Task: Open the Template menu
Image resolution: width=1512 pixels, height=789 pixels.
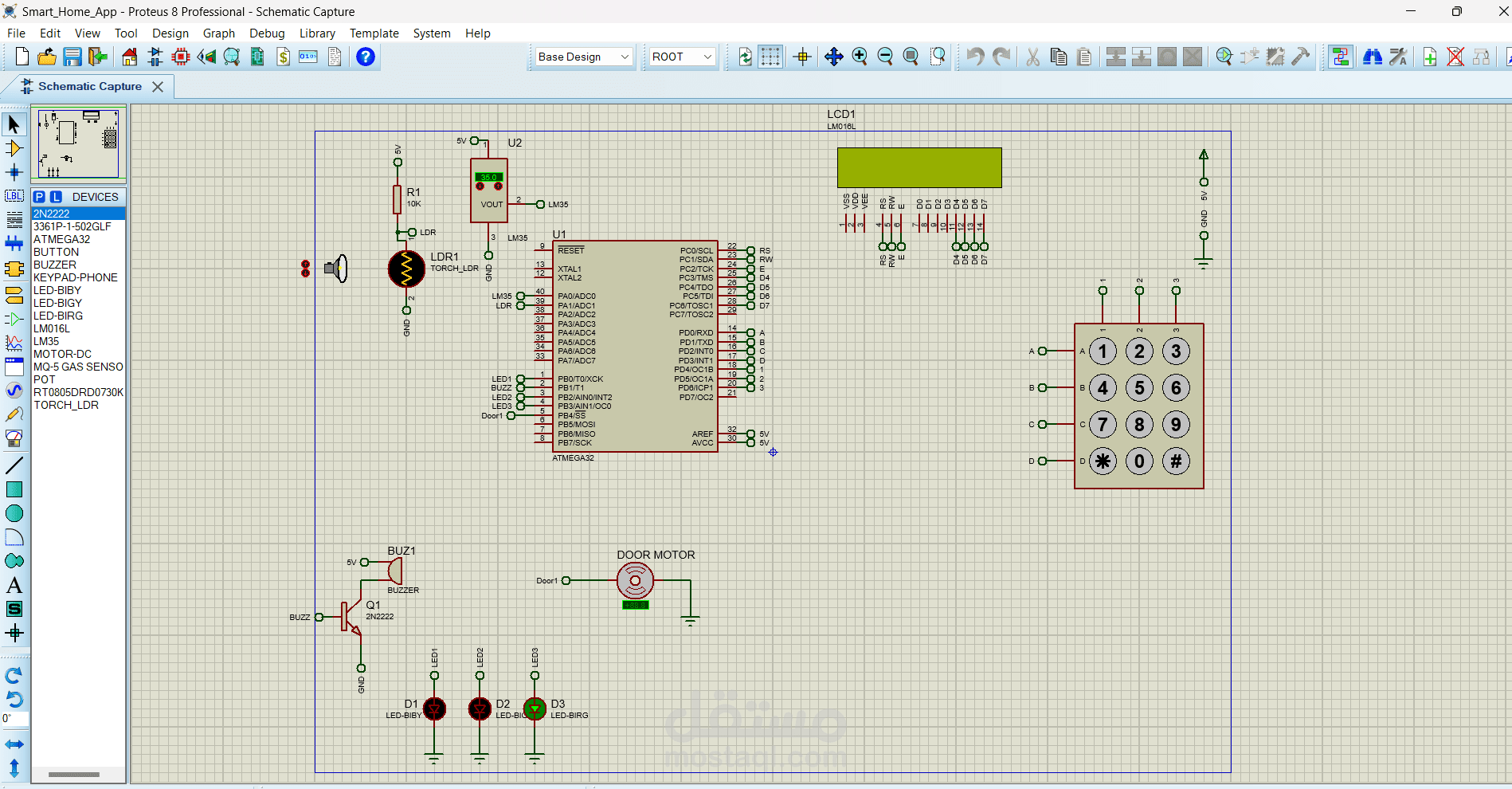Action: tap(374, 33)
